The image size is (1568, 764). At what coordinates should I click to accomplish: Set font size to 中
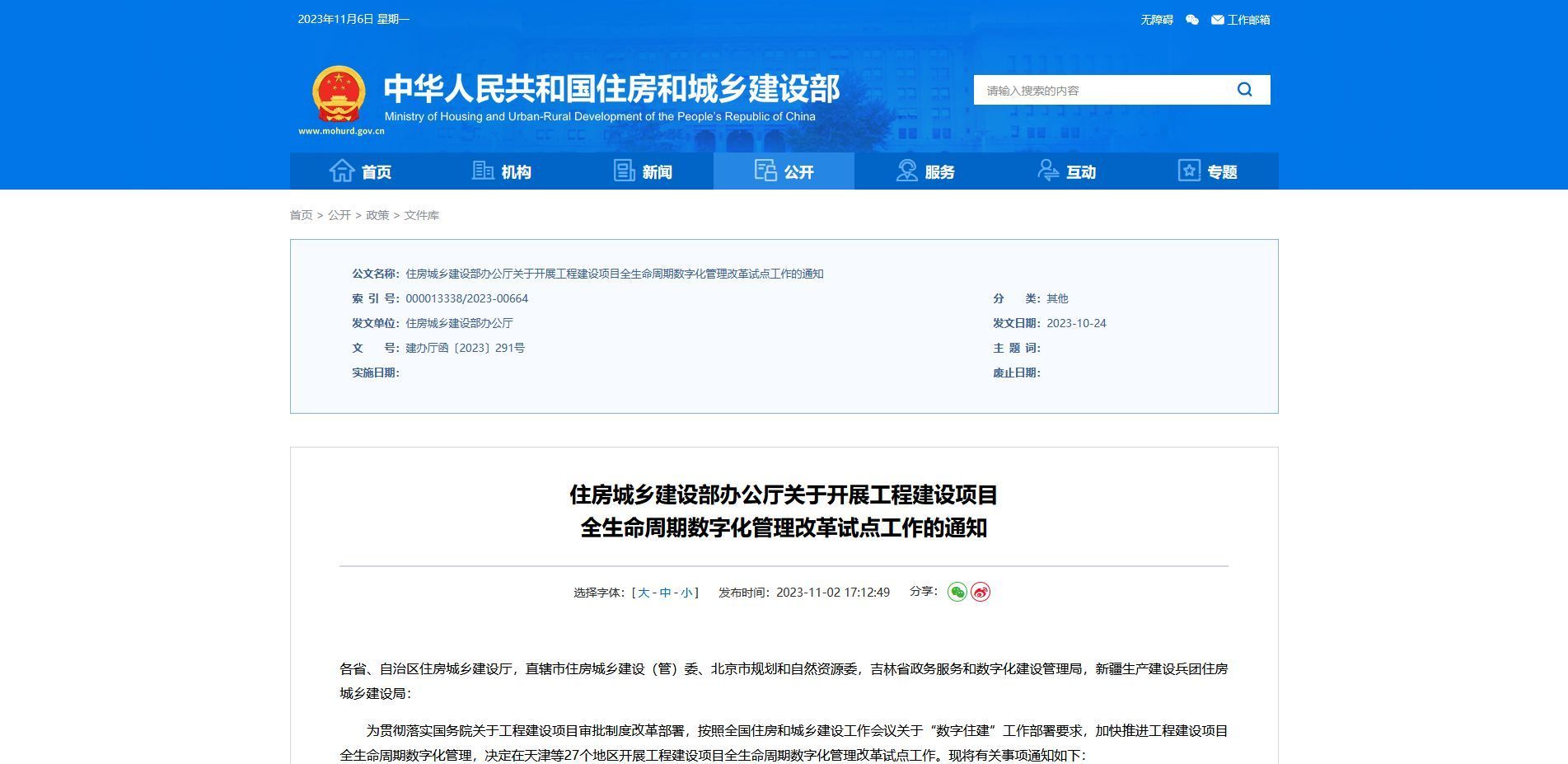click(x=665, y=593)
